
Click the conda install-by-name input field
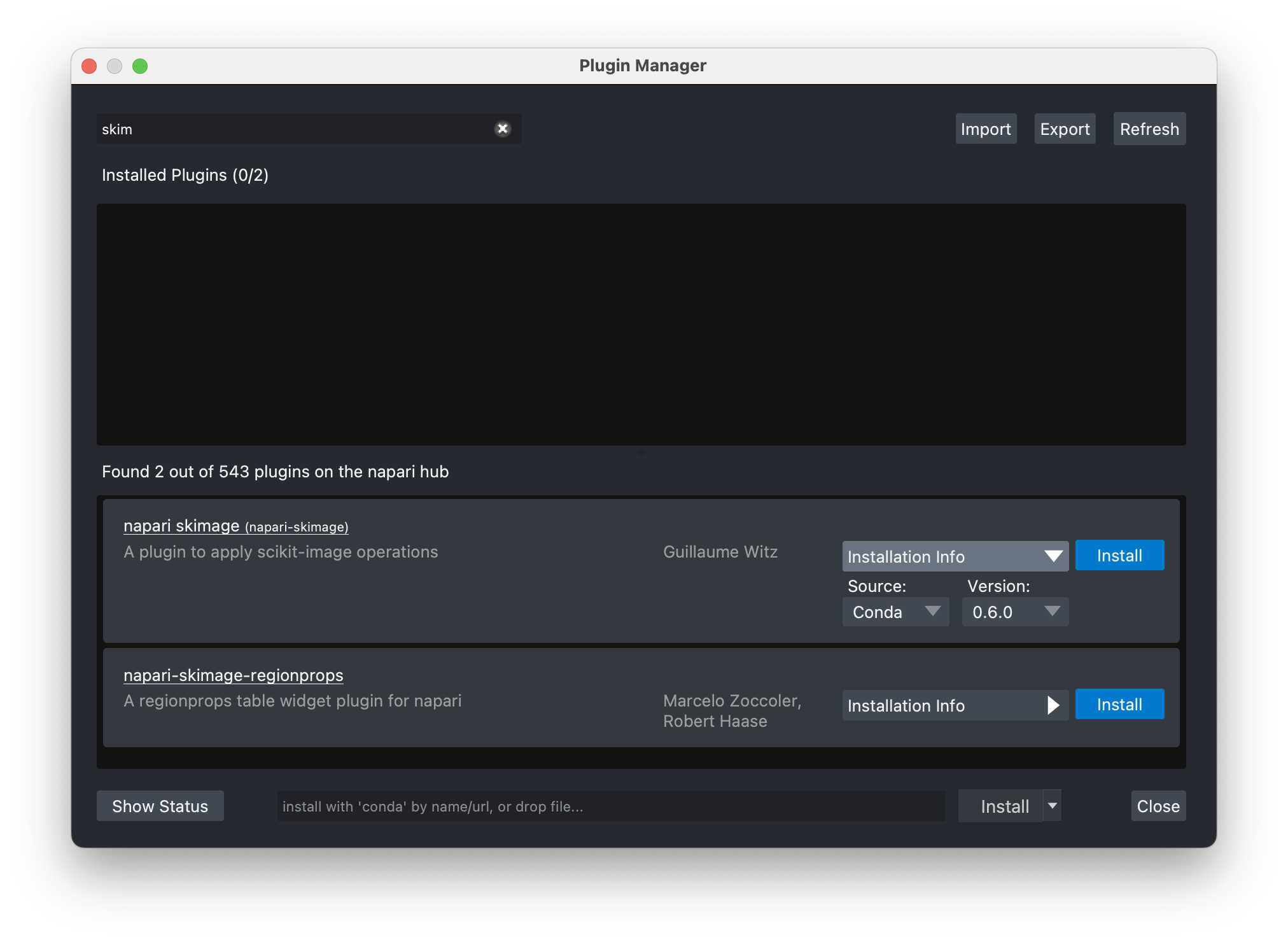click(610, 806)
